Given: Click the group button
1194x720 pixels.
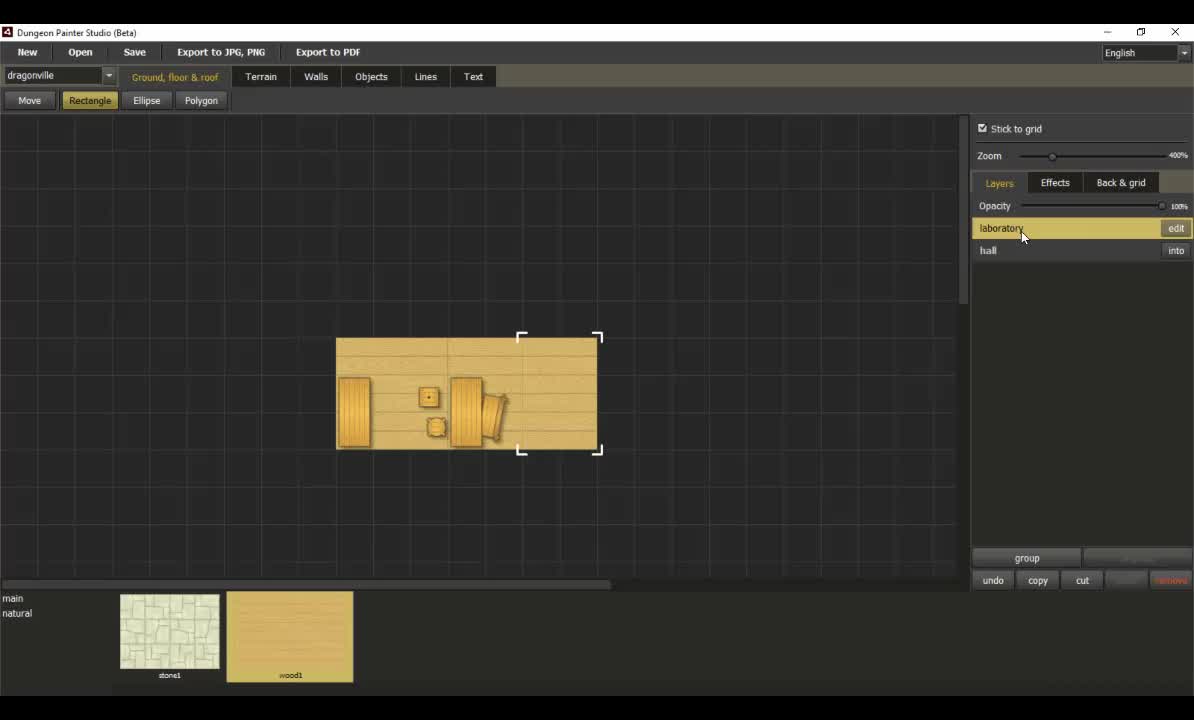Looking at the screenshot, I should [x=1026, y=558].
